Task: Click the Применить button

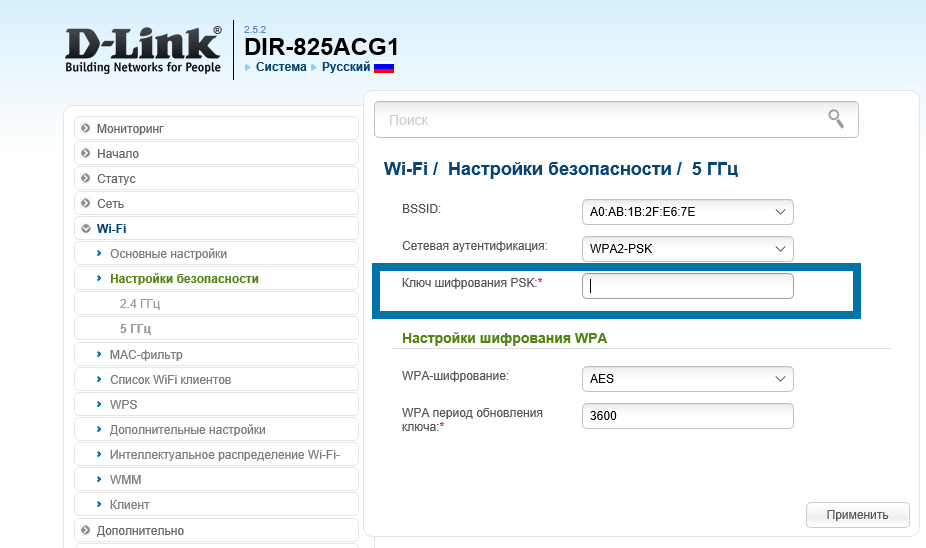Action: pos(857,515)
